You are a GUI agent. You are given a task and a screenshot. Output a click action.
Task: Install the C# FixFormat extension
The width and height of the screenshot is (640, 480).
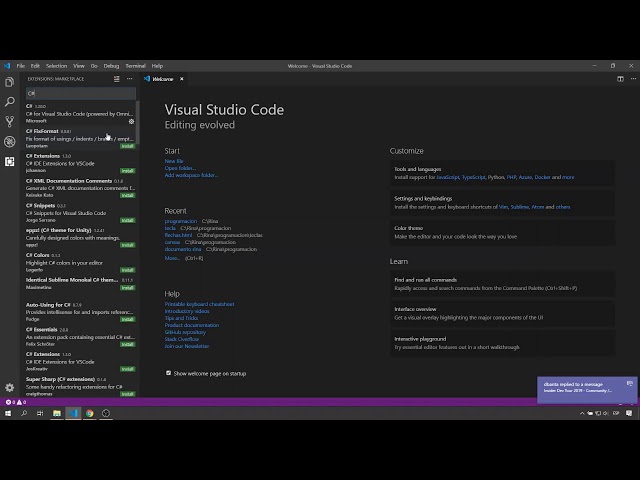point(127,146)
